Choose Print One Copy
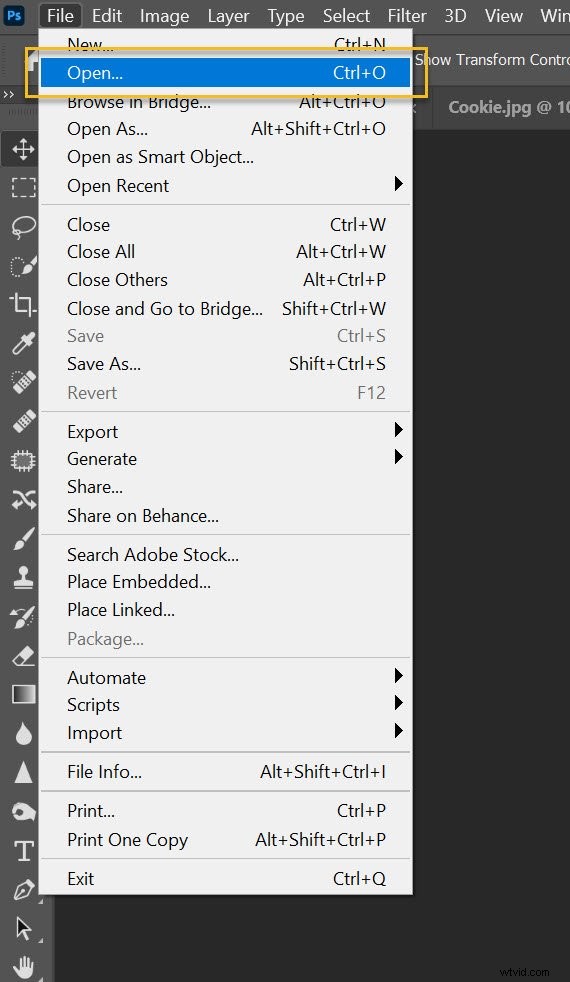 [x=225, y=840]
